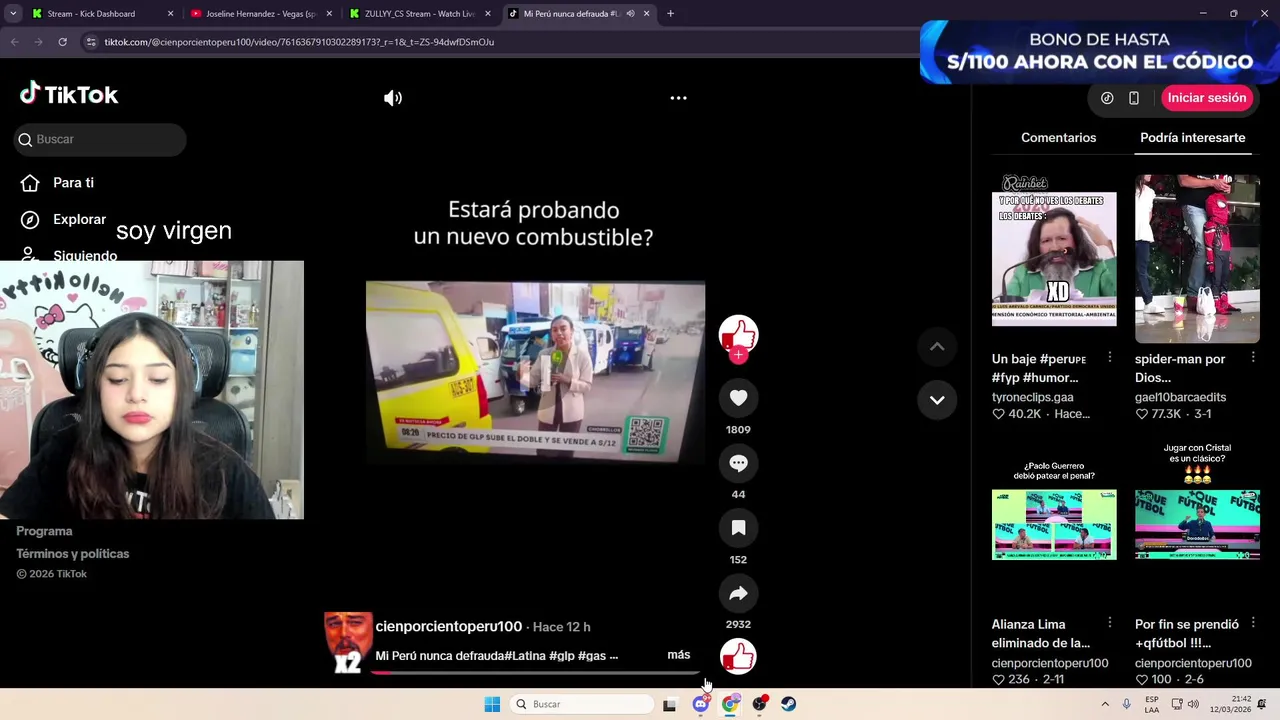Click the BONO DE HASTA banner
The height and width of the screenshot is (720, 1280).
[x=1099, y=52]
